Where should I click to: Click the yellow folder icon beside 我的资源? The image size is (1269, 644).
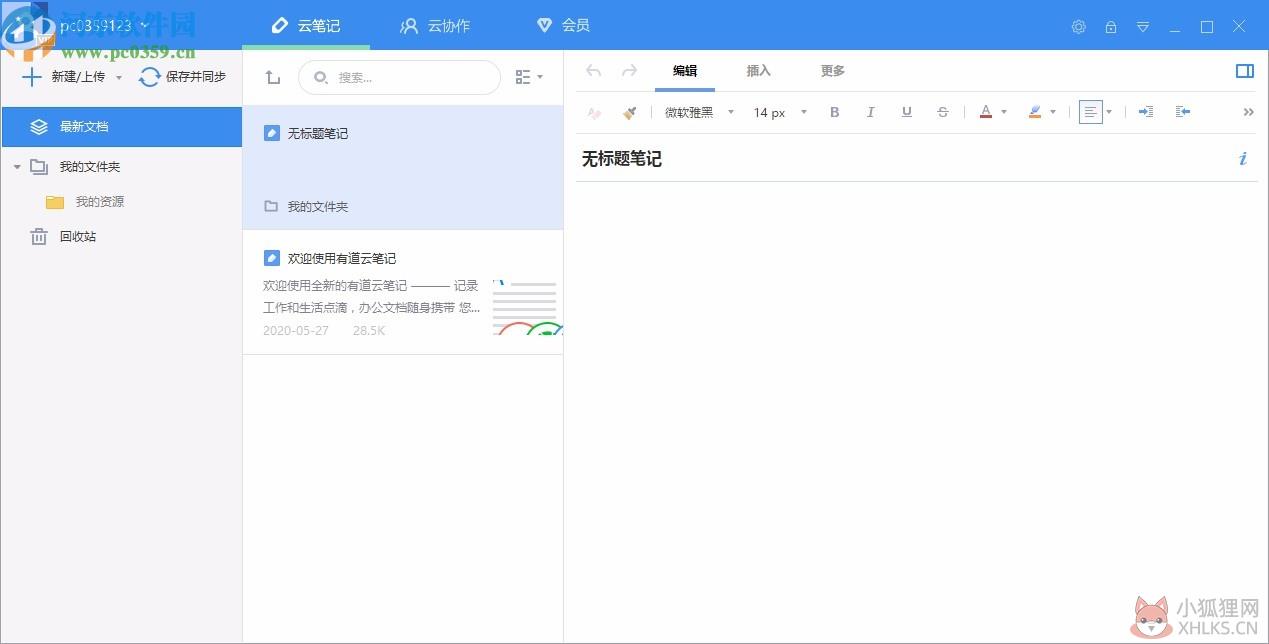[55, 202]
